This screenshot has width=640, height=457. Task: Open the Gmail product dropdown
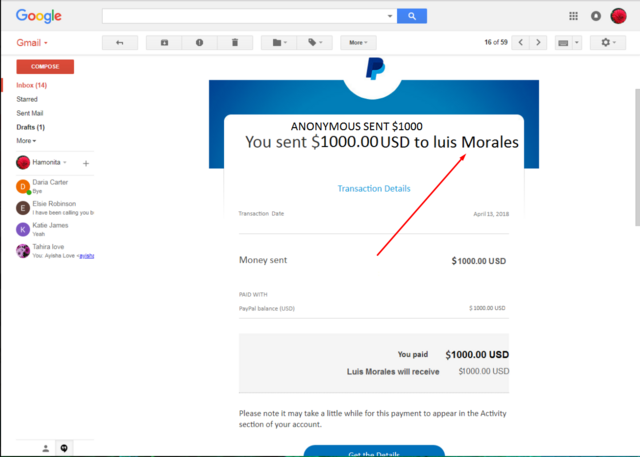tap(32, 42)
